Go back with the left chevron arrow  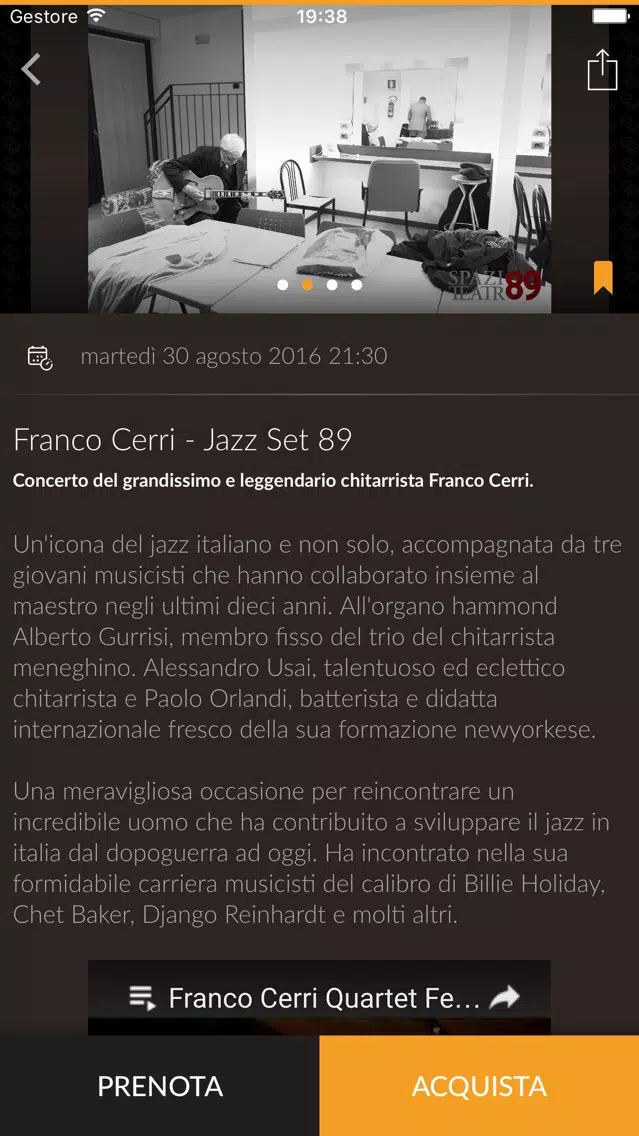click(30, 70)
